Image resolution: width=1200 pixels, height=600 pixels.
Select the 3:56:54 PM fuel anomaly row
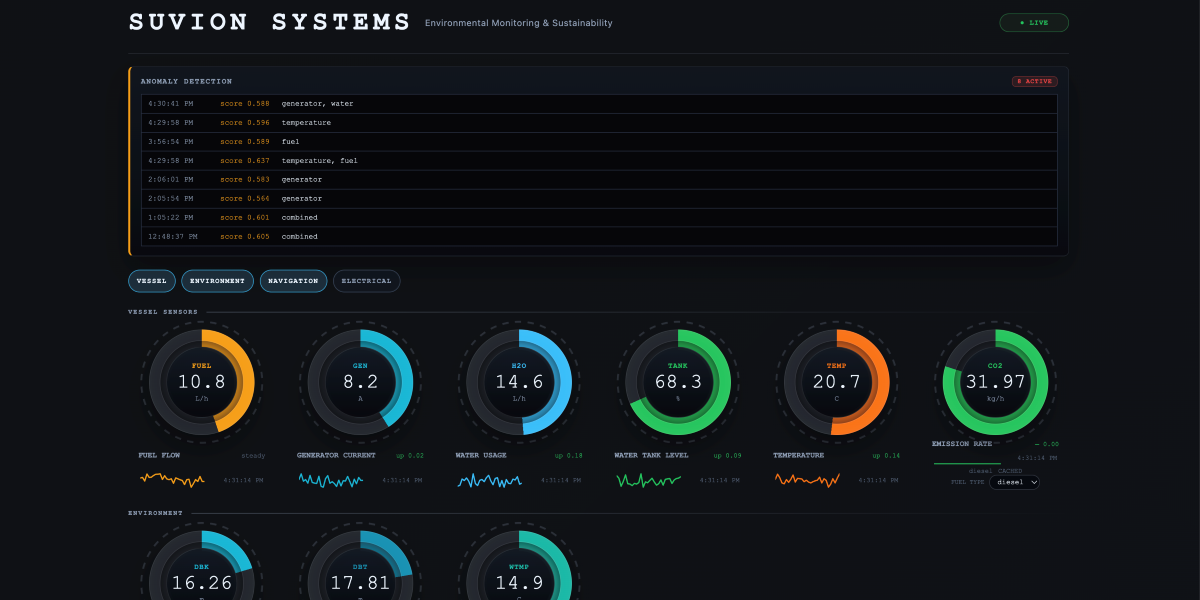(x=599, y=142)
